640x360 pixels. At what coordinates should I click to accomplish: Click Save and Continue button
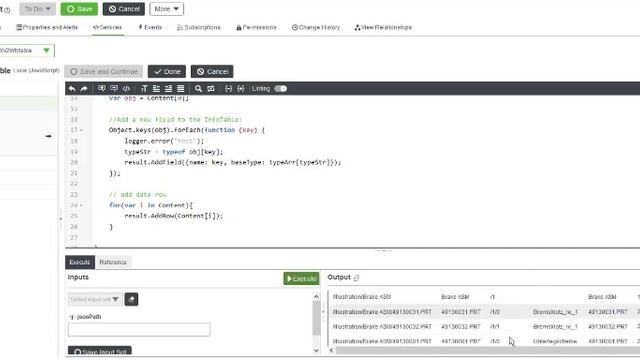(104, 71)
